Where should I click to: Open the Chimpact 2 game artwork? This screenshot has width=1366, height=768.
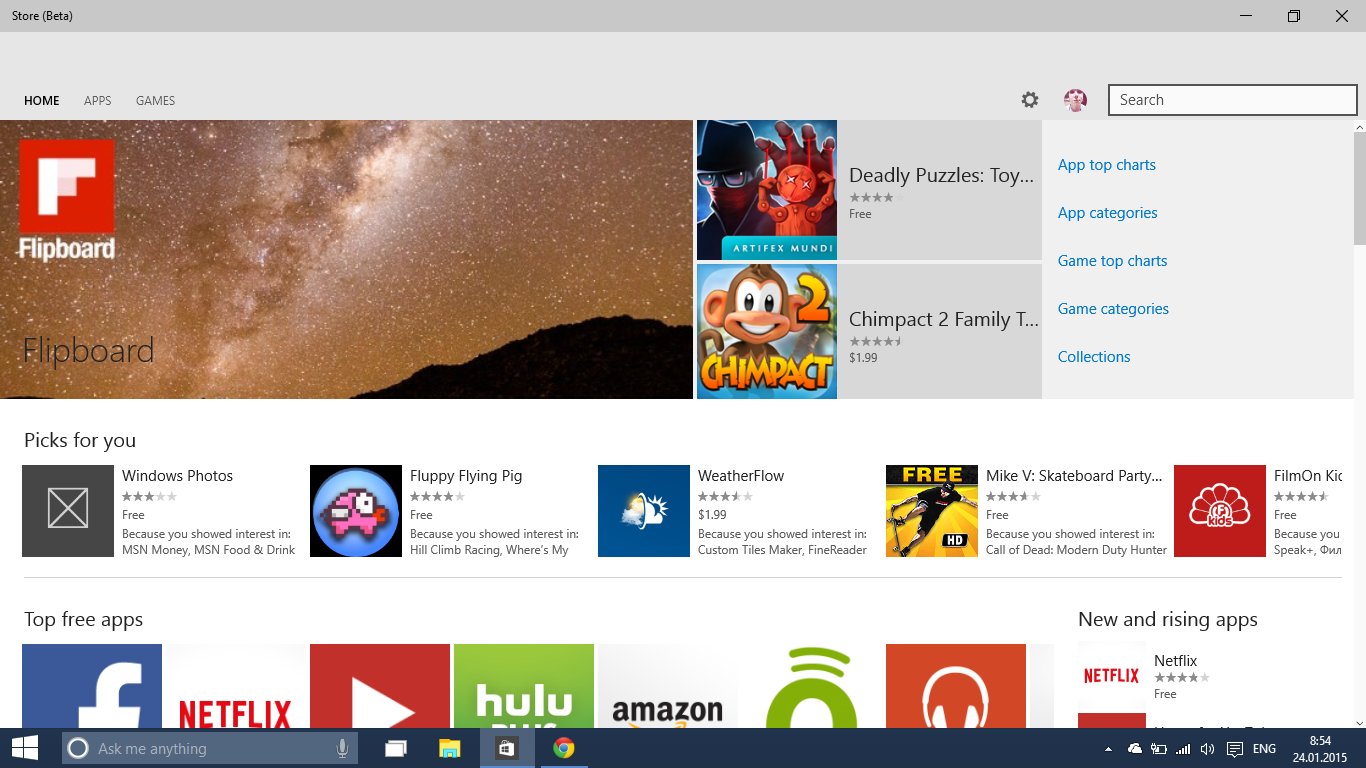767,331
